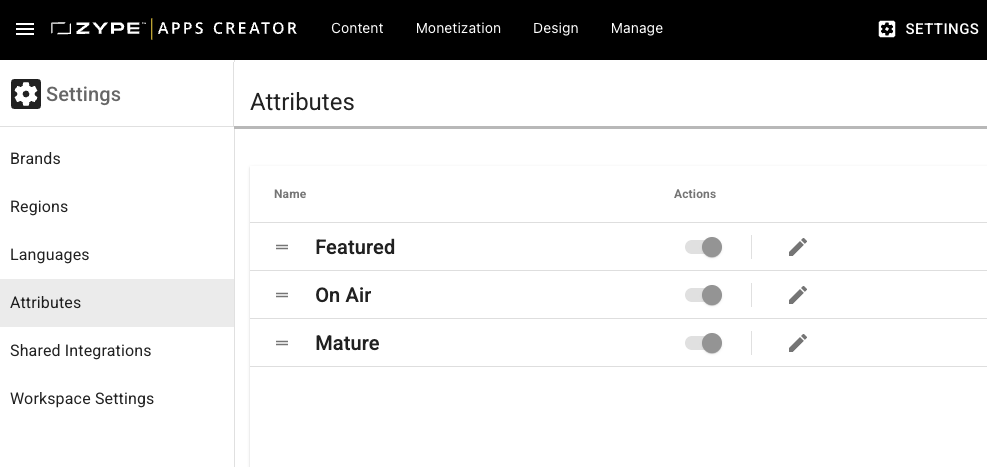Click the sidebar Settings gear icon
The height and width of the screenshot is (467, 987).
click(26, 94)
